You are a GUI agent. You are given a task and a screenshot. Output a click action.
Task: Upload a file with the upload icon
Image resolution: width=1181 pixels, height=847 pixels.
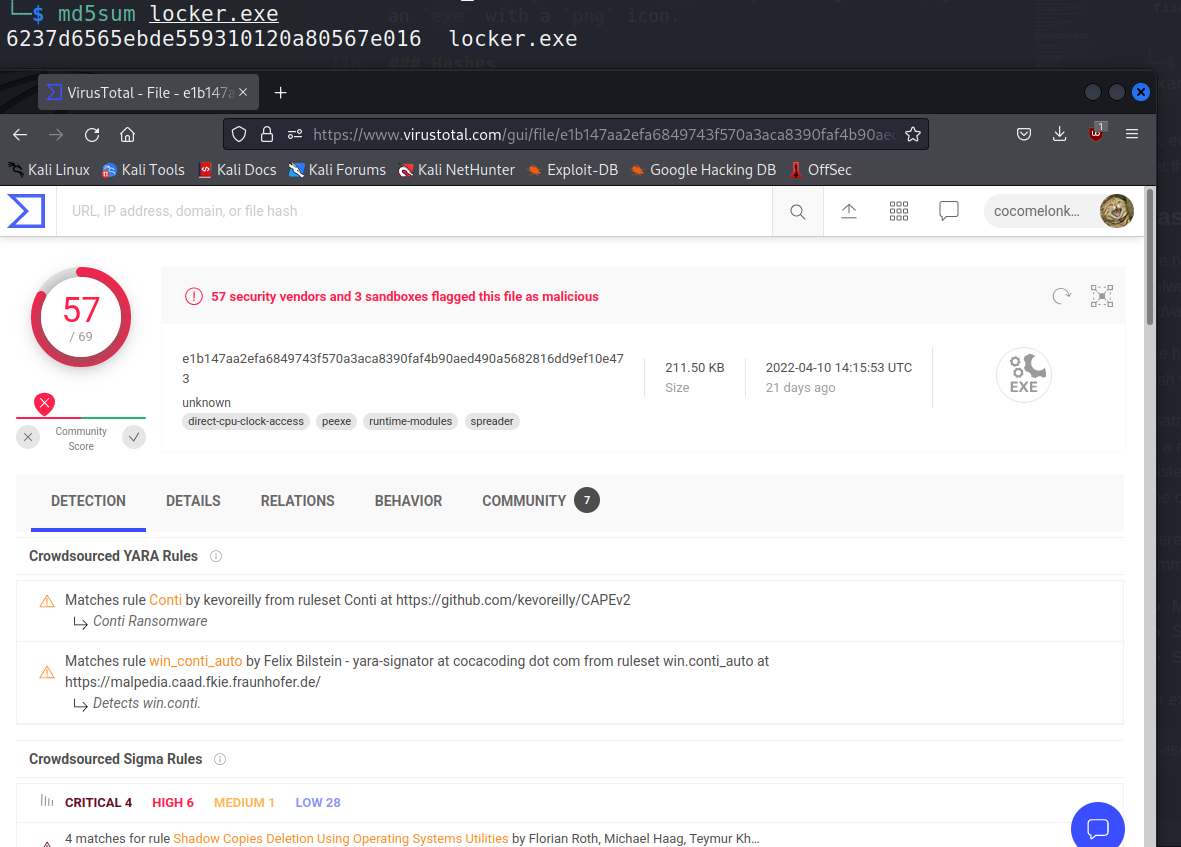(849, 212)
